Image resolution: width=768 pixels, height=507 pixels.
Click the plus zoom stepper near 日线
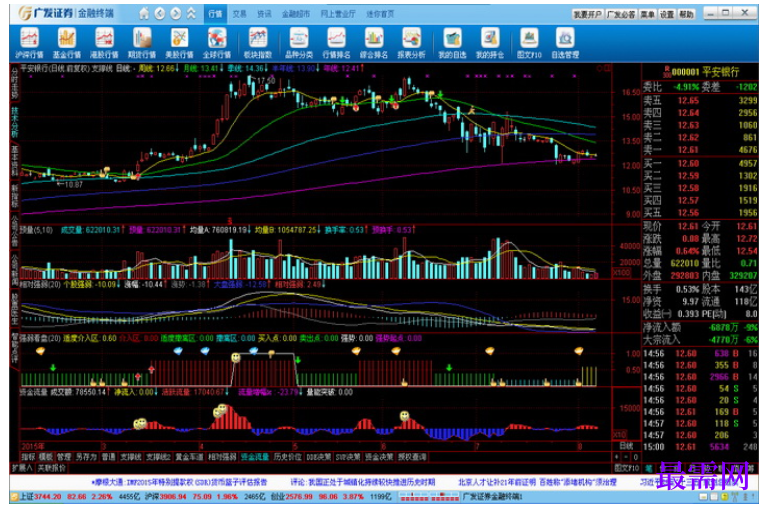617,457
